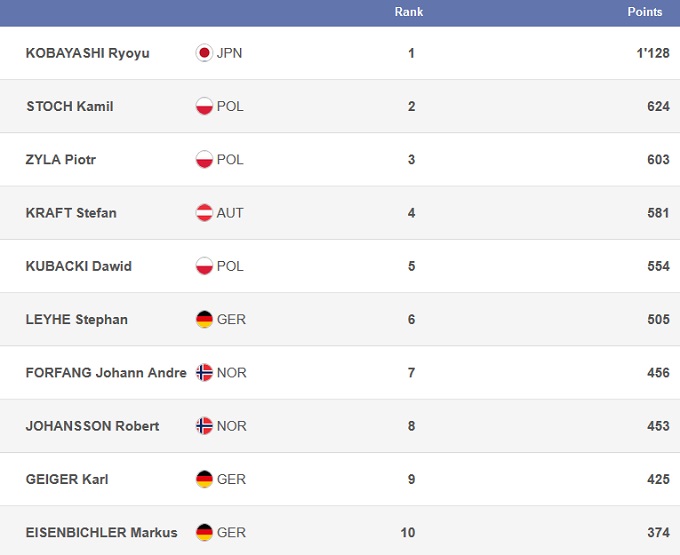This screenshot has height=555, width=680.
Task: Click Germany flag icon beside GEIGER Karl
Action: [x=204, y=480]
